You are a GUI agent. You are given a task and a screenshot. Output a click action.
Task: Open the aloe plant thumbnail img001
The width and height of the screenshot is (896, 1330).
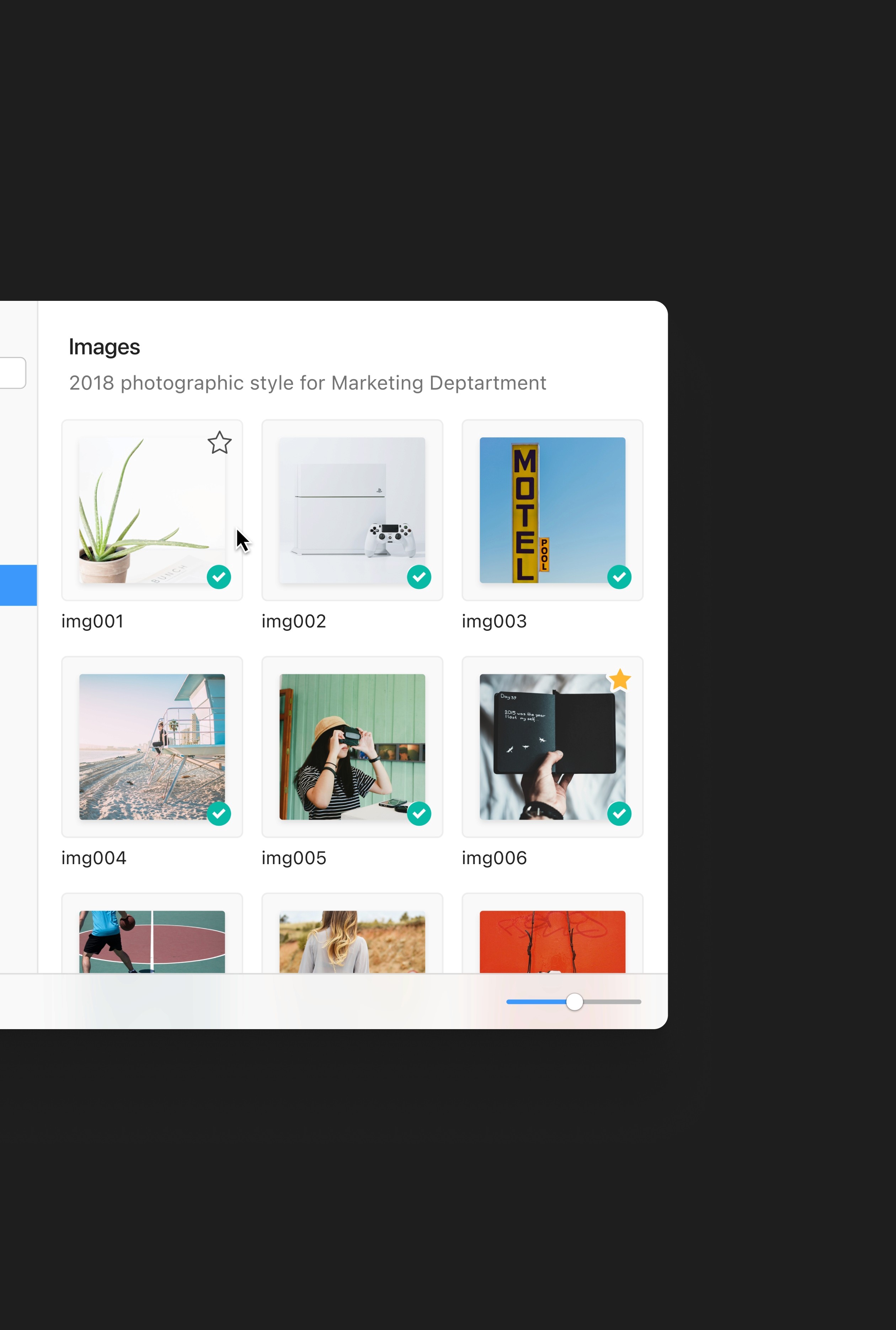[x=151, y=510]
